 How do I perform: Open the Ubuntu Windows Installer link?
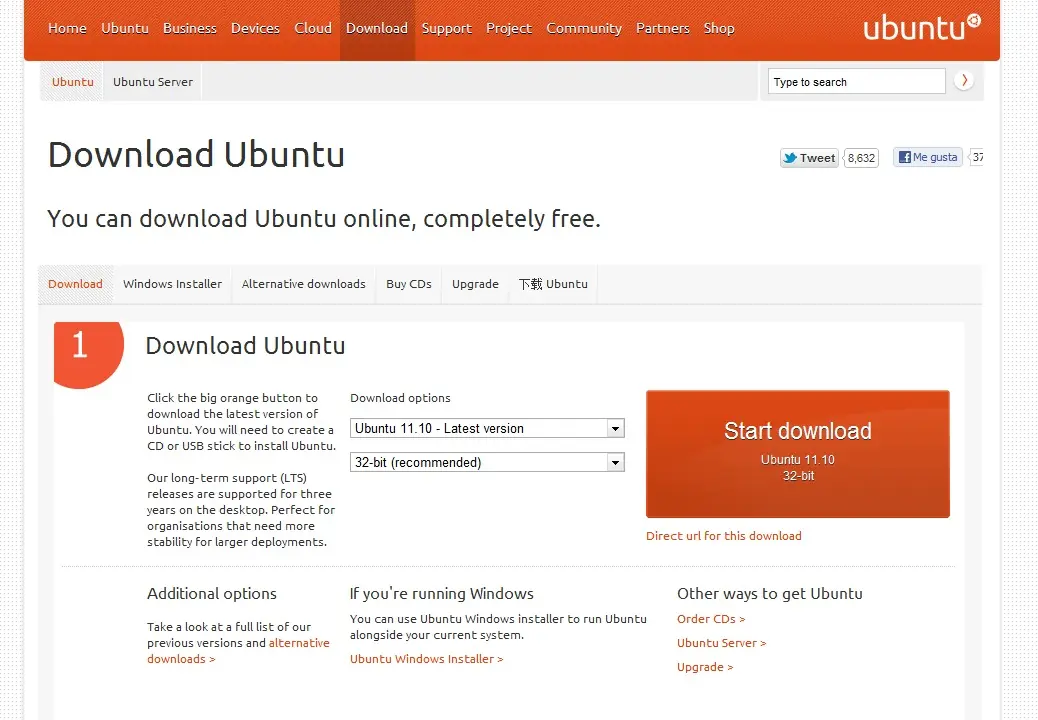click(426, 659)
